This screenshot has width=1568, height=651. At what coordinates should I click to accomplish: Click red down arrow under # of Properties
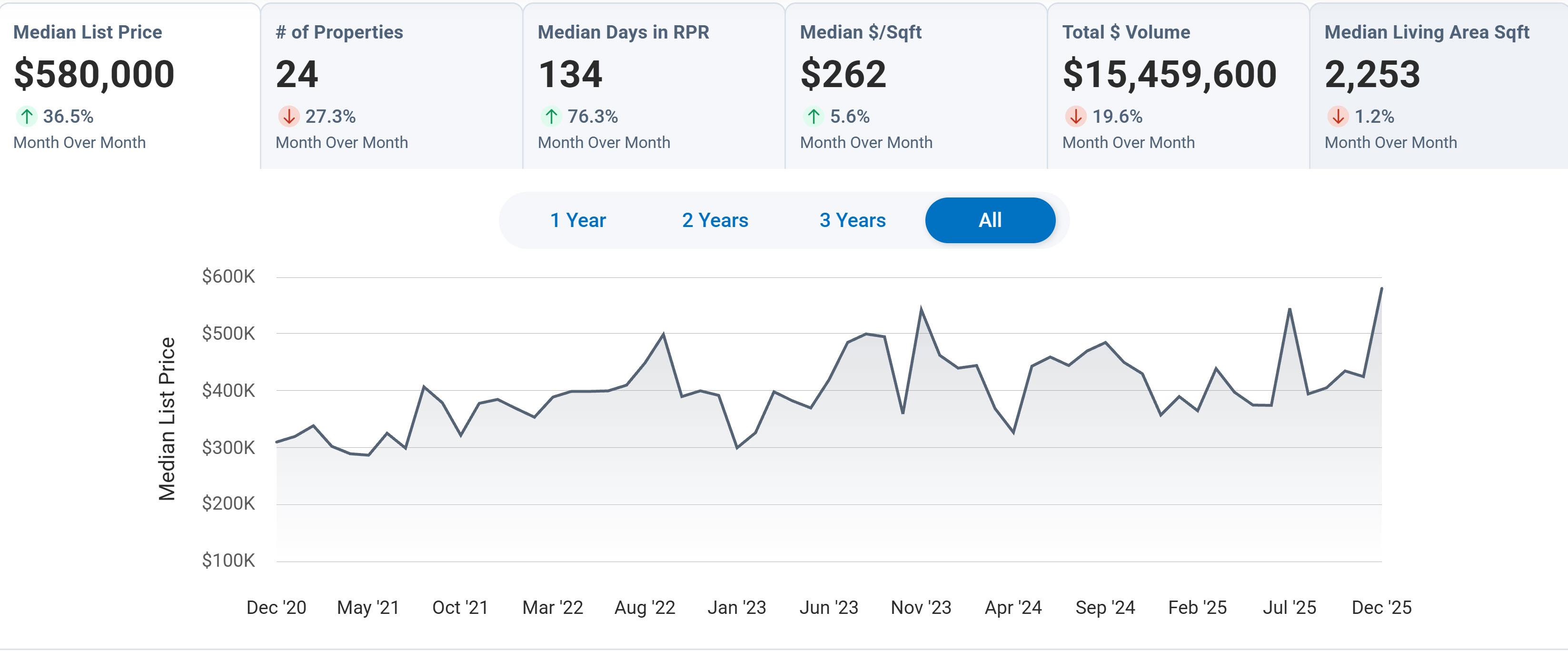pyautogui.click(x=288, y=116)
